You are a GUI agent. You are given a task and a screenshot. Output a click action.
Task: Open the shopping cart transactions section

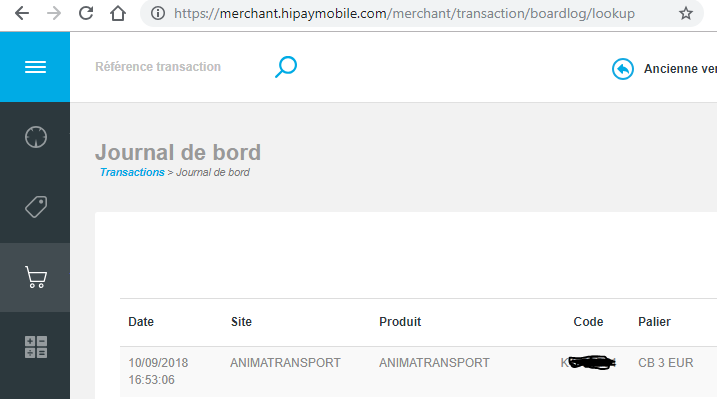36,277
